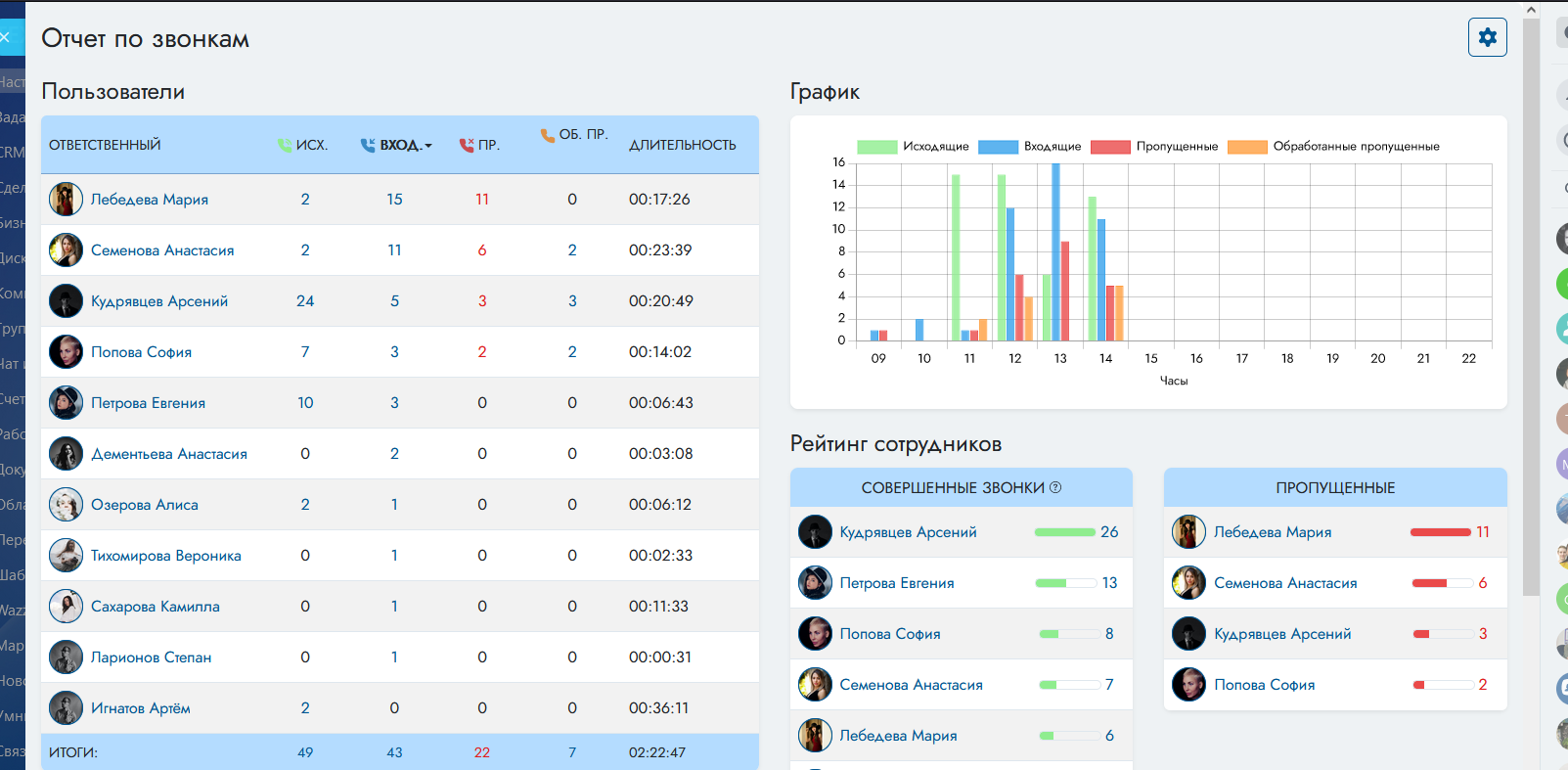Click the processed missed calls icon
Screen dimensions: 1568x770
(x=548, y=135)
